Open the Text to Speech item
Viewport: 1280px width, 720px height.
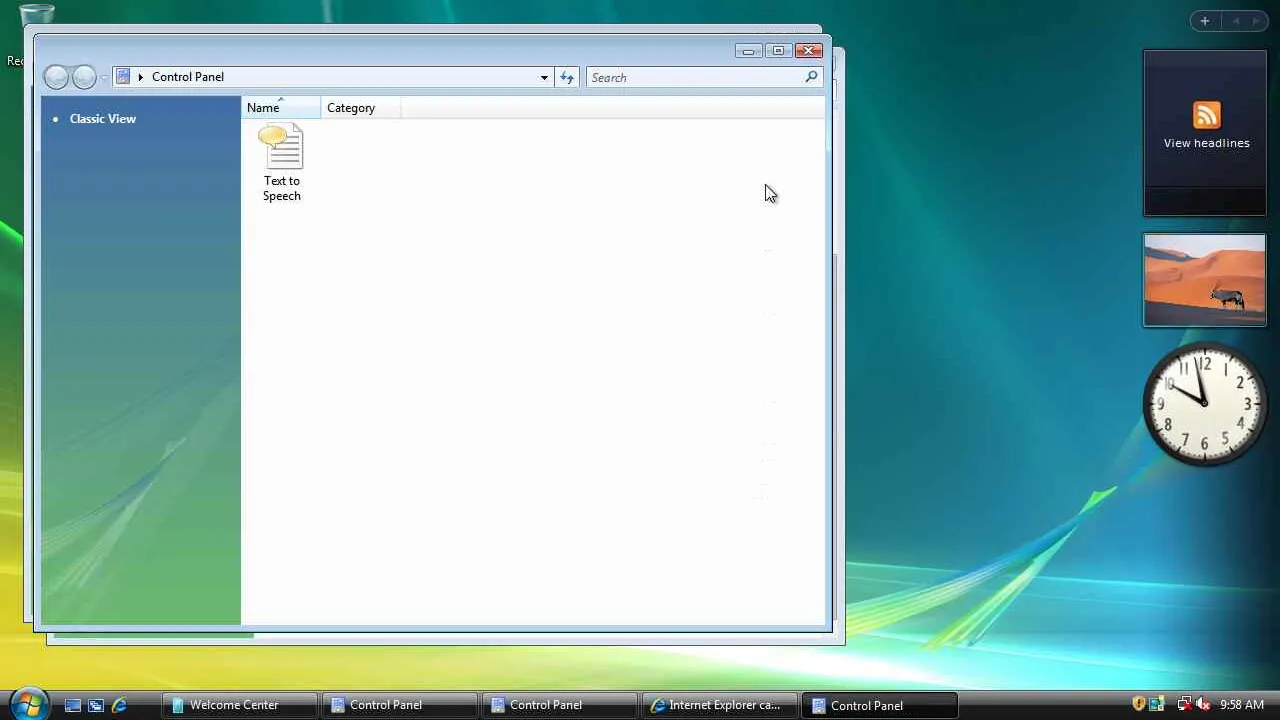[282, 163]
